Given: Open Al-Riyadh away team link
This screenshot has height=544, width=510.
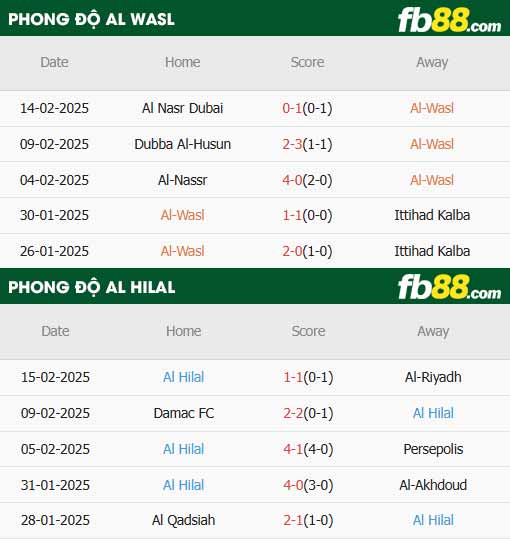Looking at the screenshot, I should pyautogui.click(x=433, y=377).
